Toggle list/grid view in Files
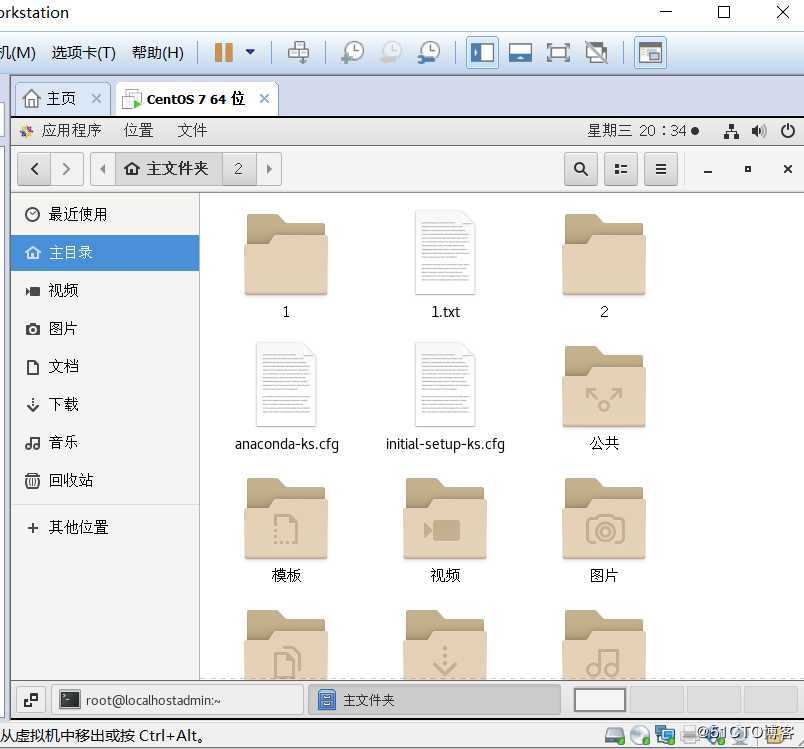 (621, 169)
